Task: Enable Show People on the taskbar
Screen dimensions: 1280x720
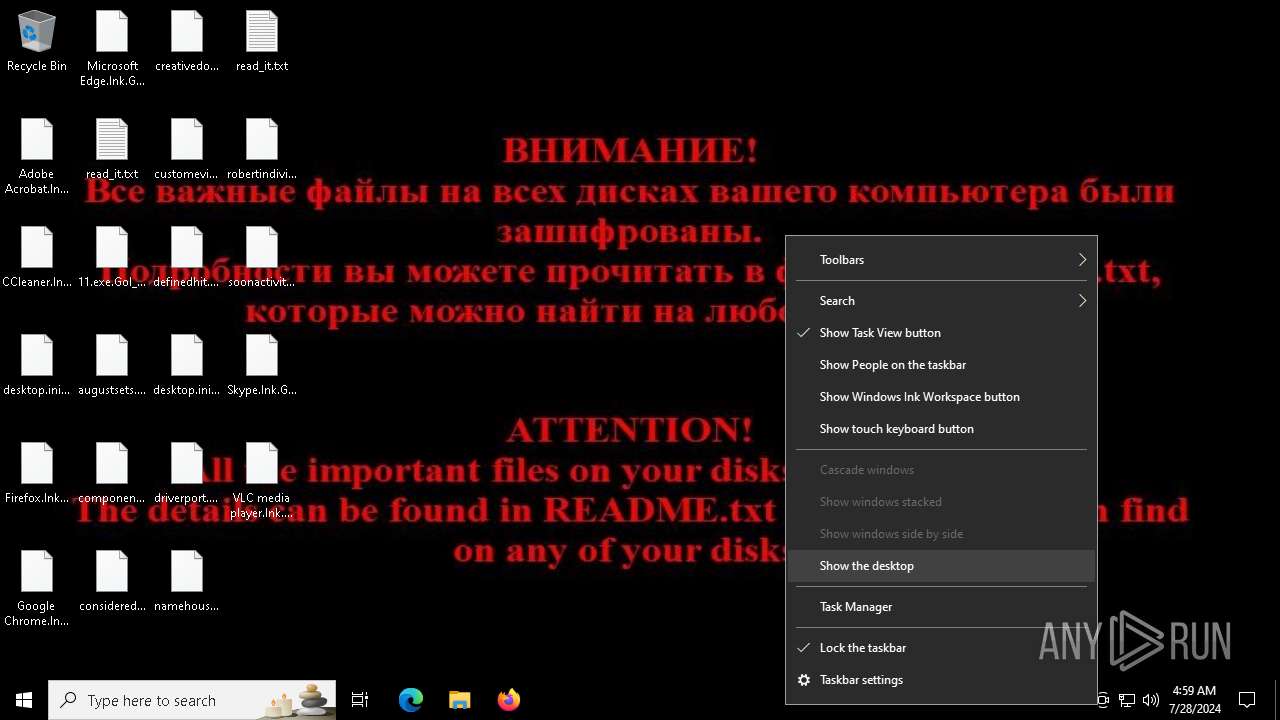Action: click(x=941, y=365)
